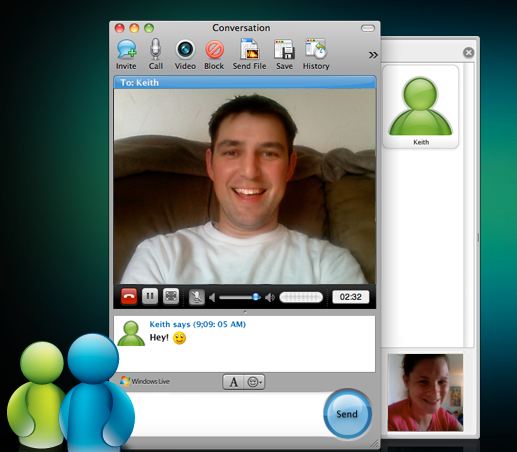Save the conversation with the Save icon
Image resolution: width=517 pixels, height=452 pixels.
coord(284,49)
